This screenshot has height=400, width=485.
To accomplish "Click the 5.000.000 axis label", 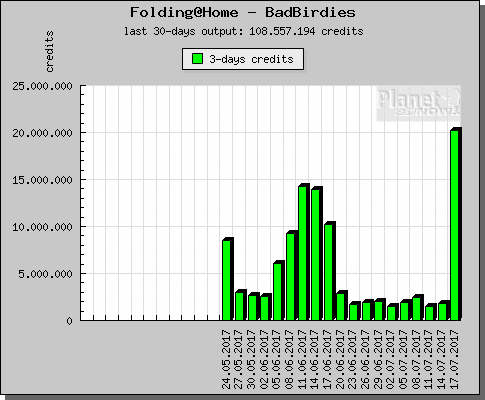I will click(45, 274).
